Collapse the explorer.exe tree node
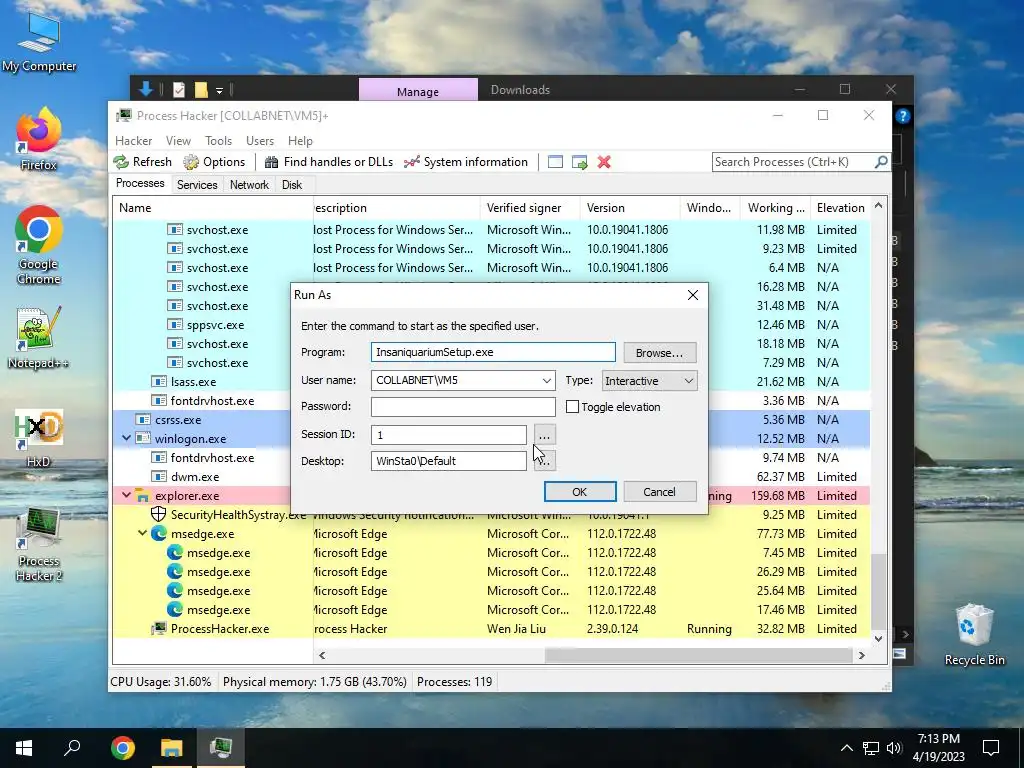This screenshot has height=768, width=1024. pos(126,495)
